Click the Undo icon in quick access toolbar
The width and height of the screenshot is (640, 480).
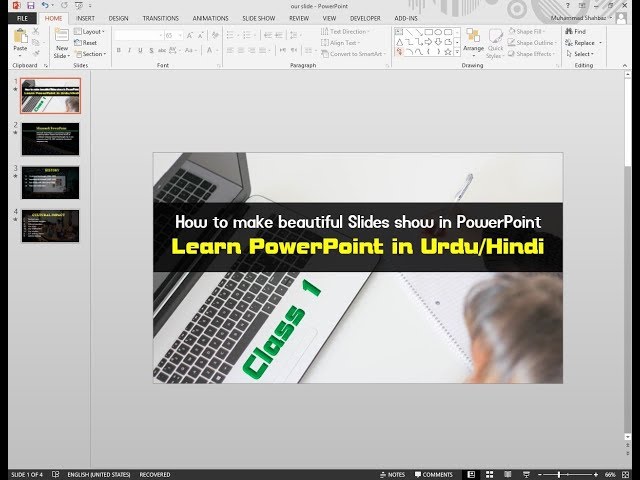[45, 5]
